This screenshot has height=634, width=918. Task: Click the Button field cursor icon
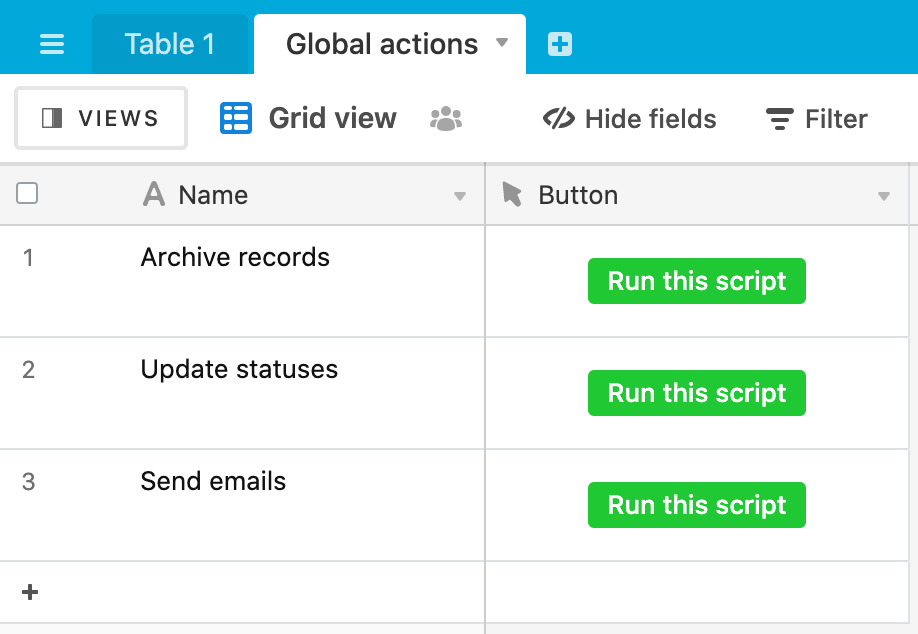tap(512, 194)
